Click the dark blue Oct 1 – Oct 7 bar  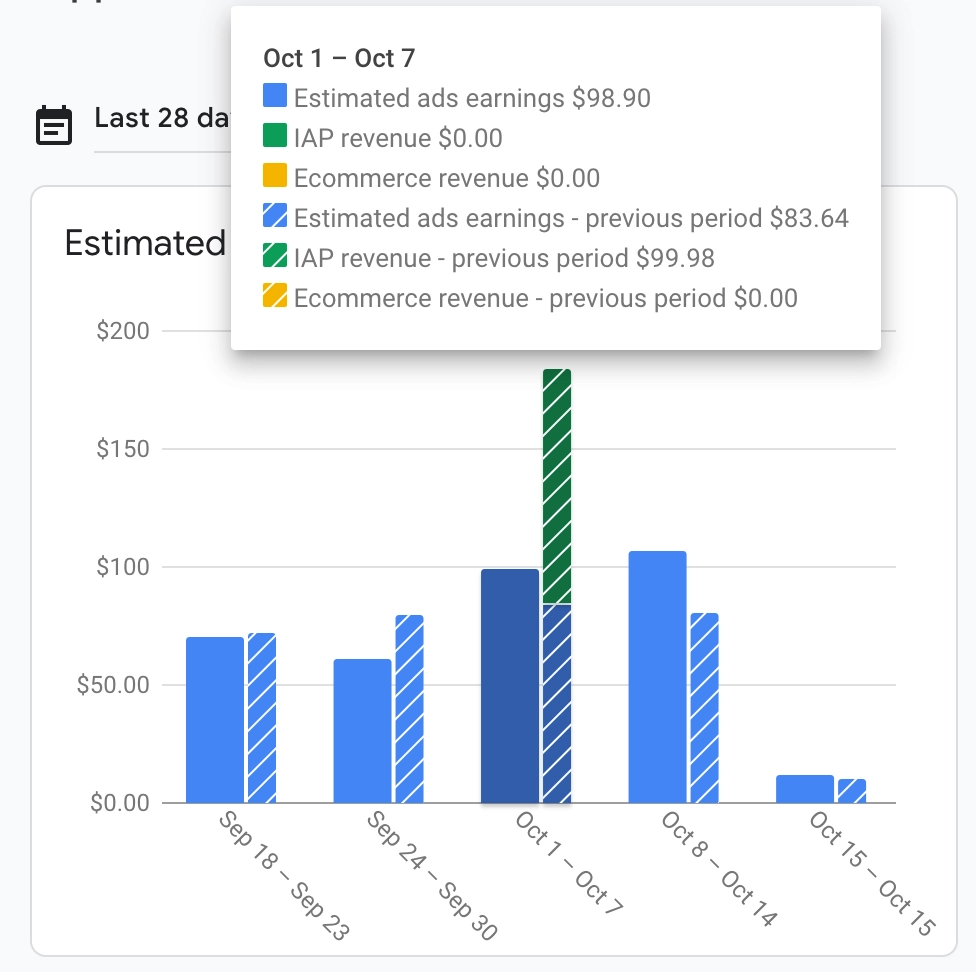pos(510,686)
